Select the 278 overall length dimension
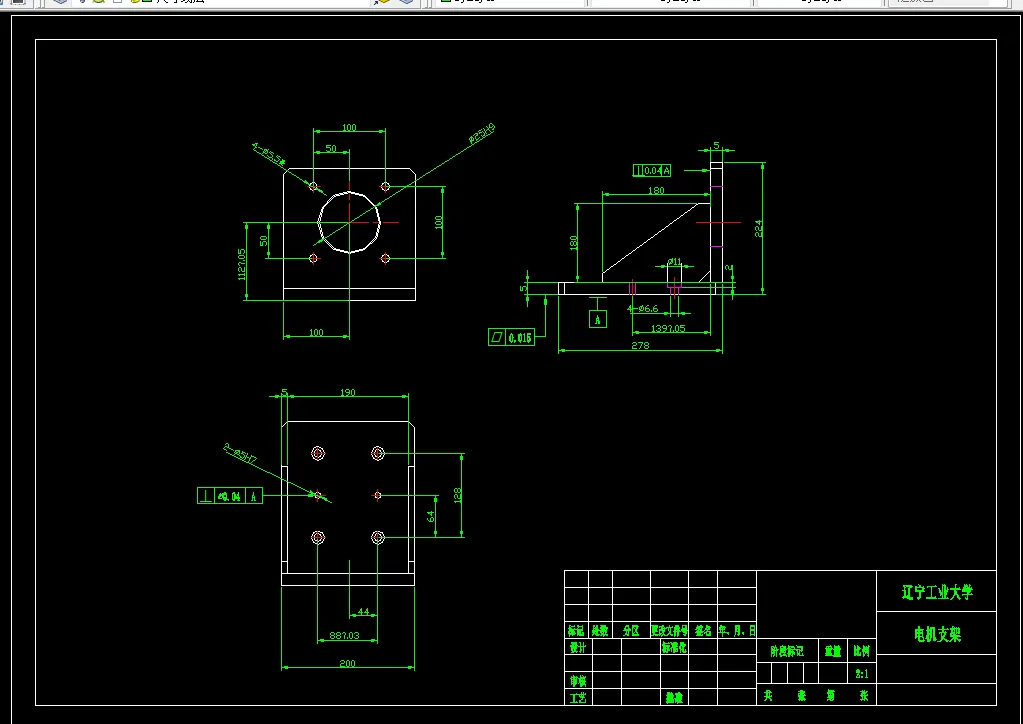 click(x=640, y=345)
